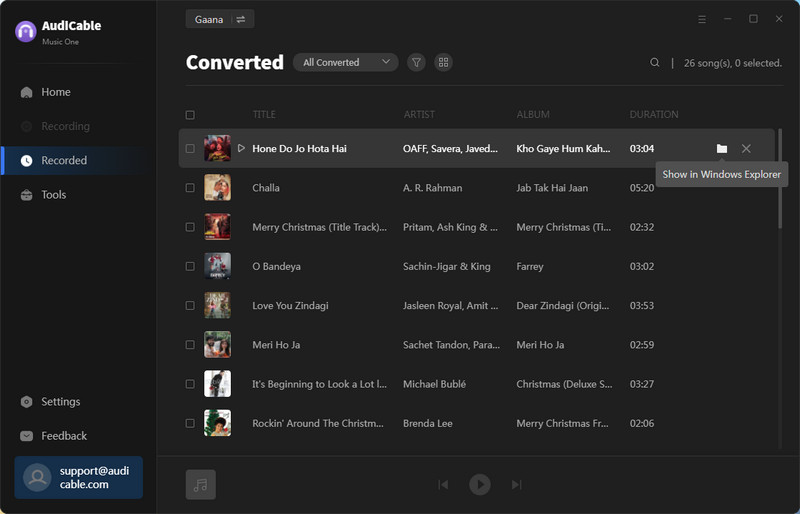The height and width of the screenshot is (514, 800).
Task: Click the play button in player bar
Action: (x=480, y=484)
